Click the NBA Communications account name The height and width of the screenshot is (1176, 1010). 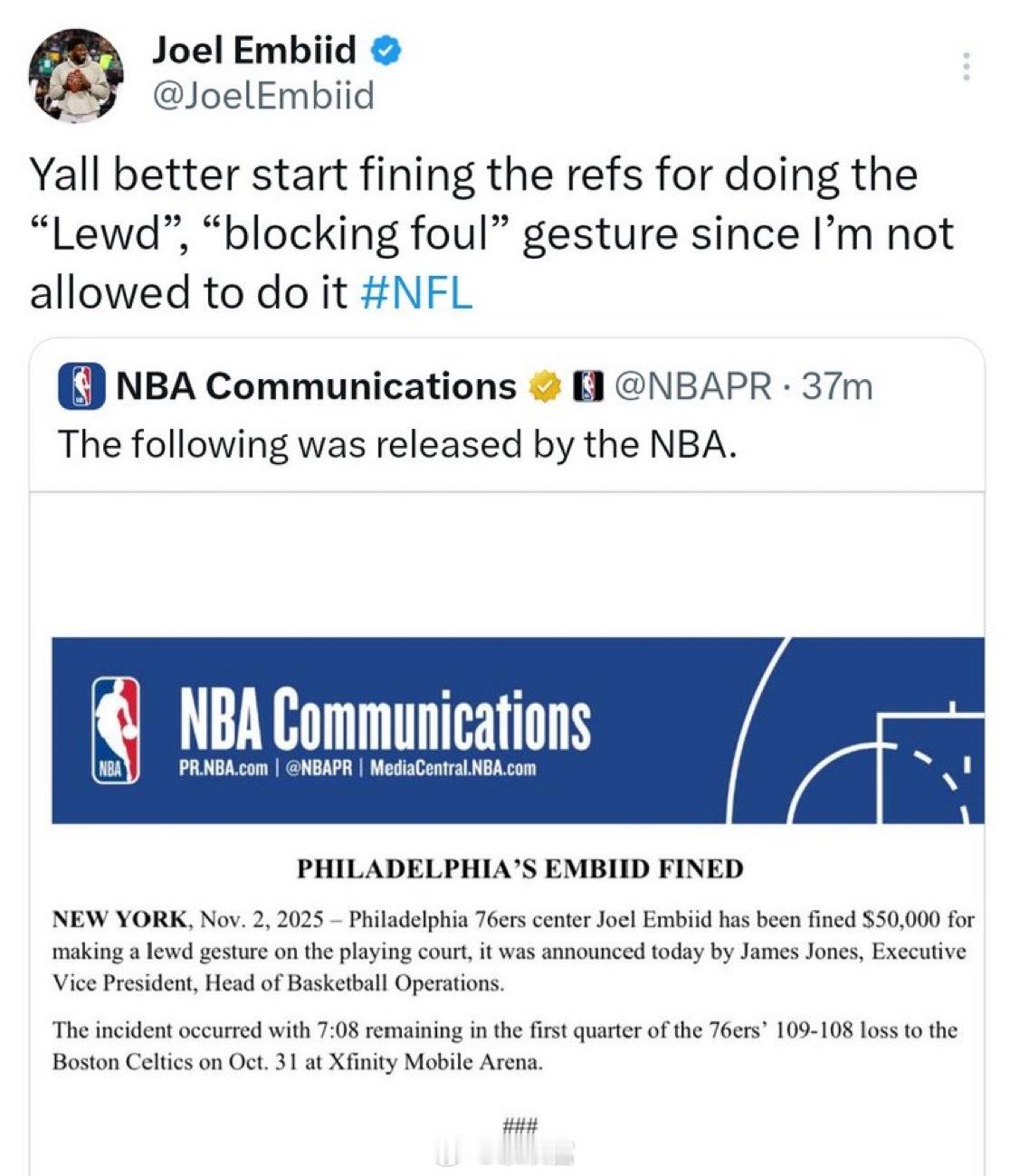pyautogui.click(x=316, y=386)
